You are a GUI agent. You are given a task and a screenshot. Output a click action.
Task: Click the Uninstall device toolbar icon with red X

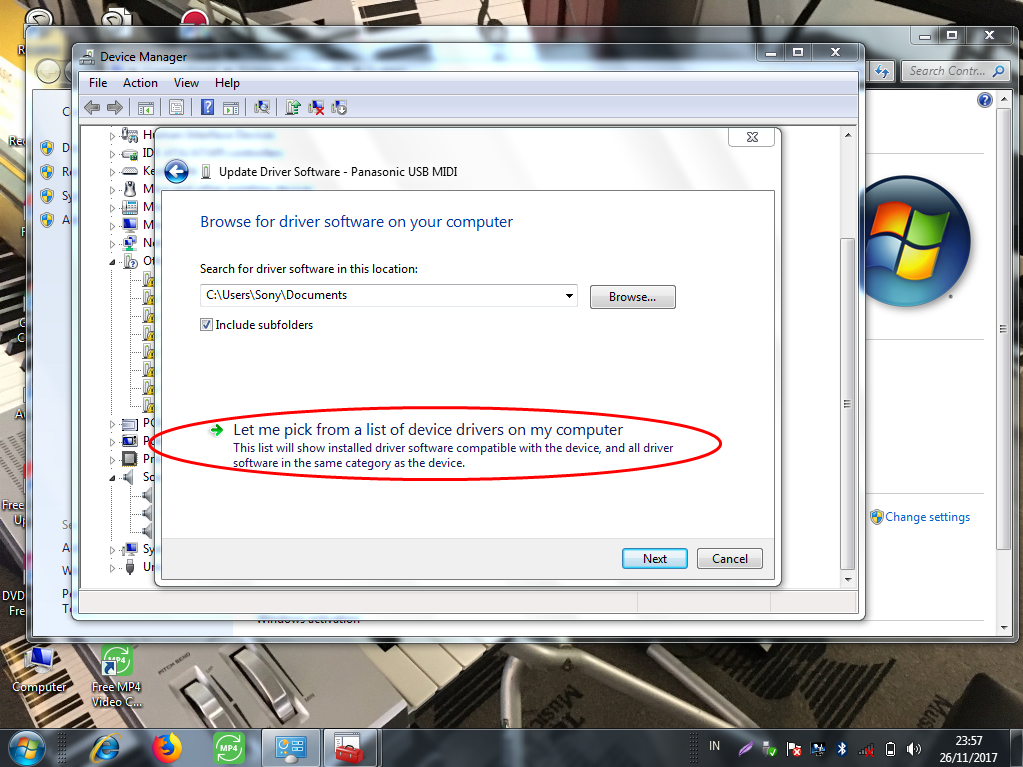[316, 108]
